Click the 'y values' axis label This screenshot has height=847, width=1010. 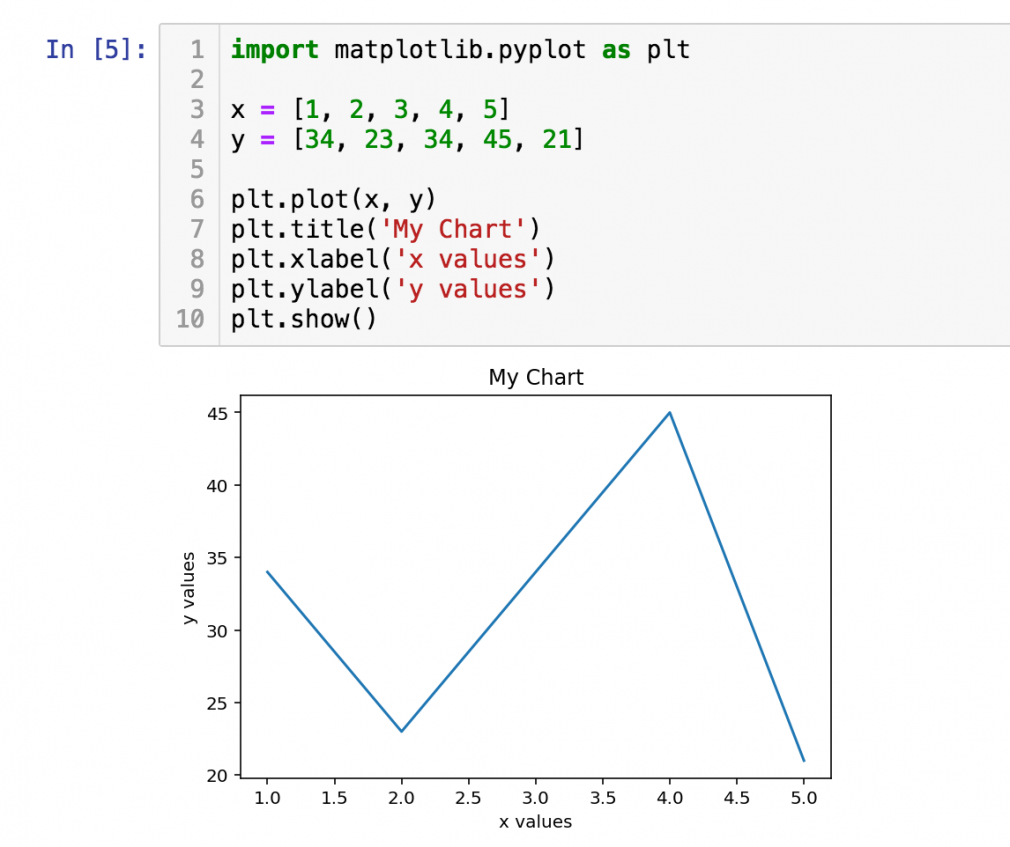pos(188,587)
